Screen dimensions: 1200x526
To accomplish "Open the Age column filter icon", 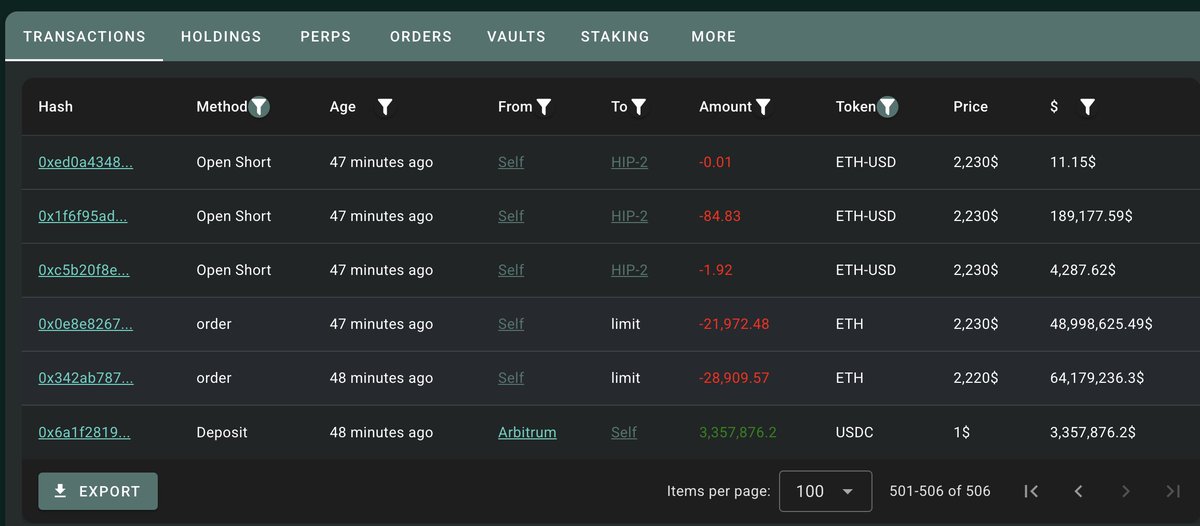I will (x=385, y=107).
